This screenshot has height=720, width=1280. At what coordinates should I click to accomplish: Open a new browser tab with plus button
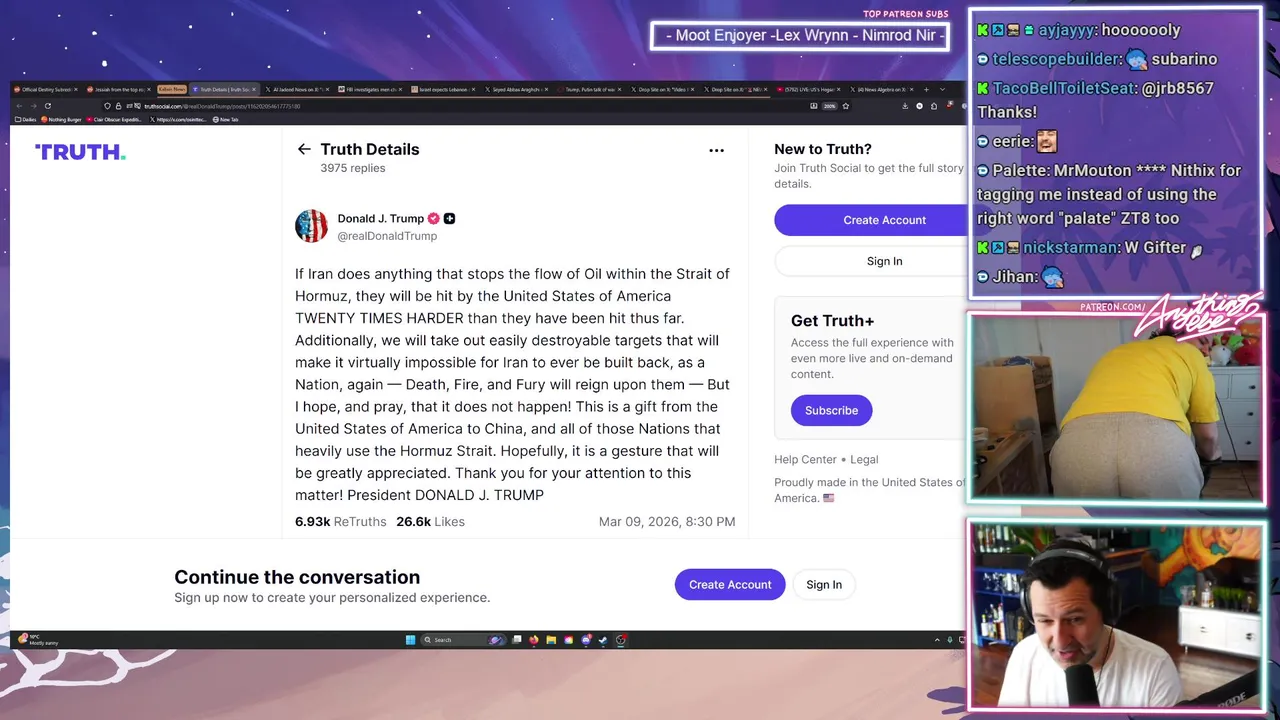[925, 89]
